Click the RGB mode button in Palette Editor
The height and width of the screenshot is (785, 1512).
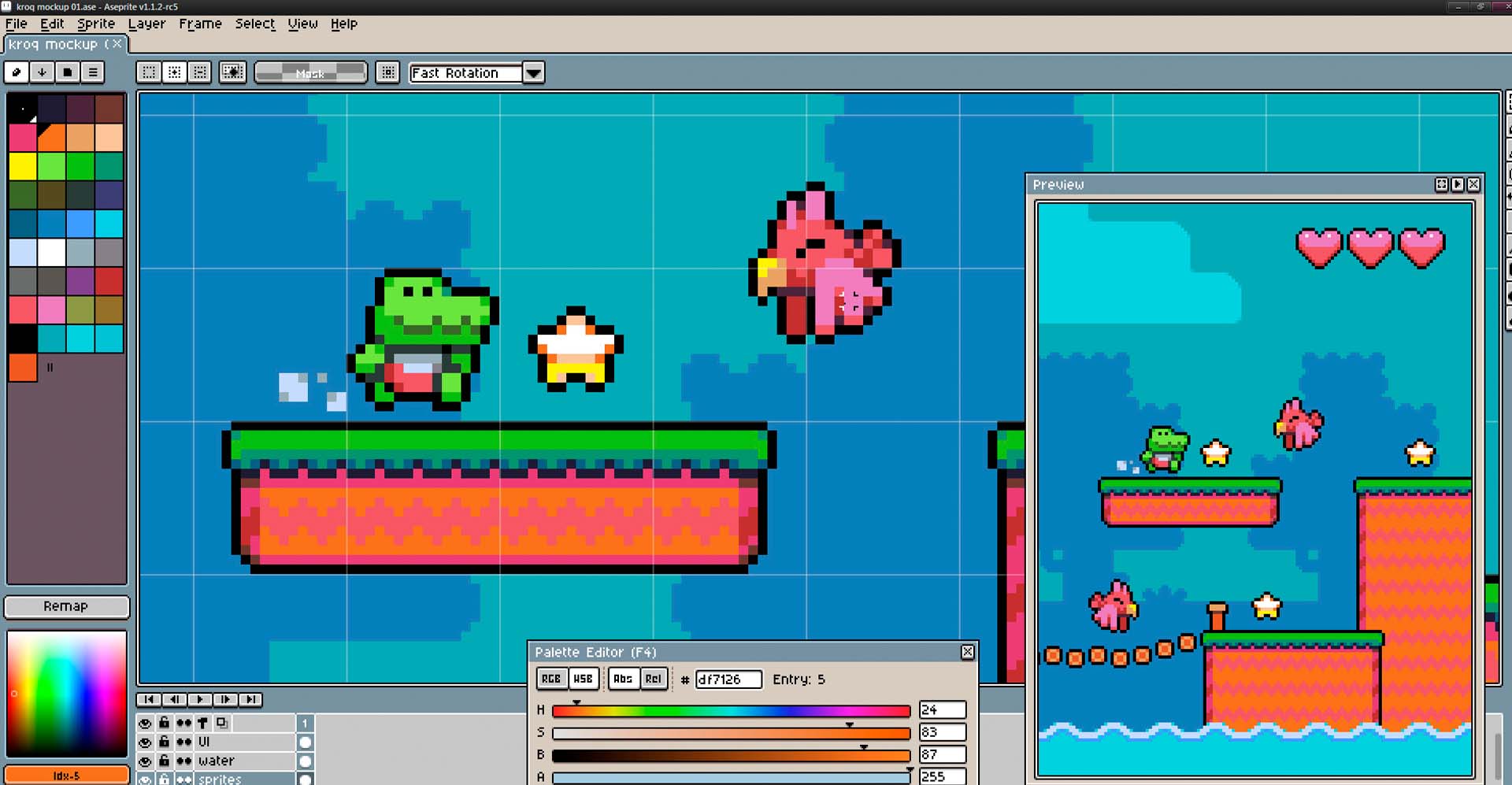551,679
